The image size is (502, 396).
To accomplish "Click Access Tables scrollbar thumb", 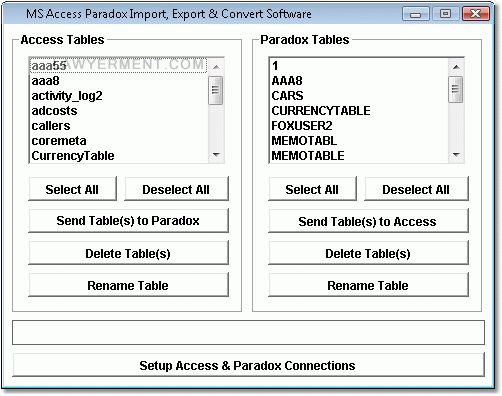I will pyautogui.click(x=216, y=90).
